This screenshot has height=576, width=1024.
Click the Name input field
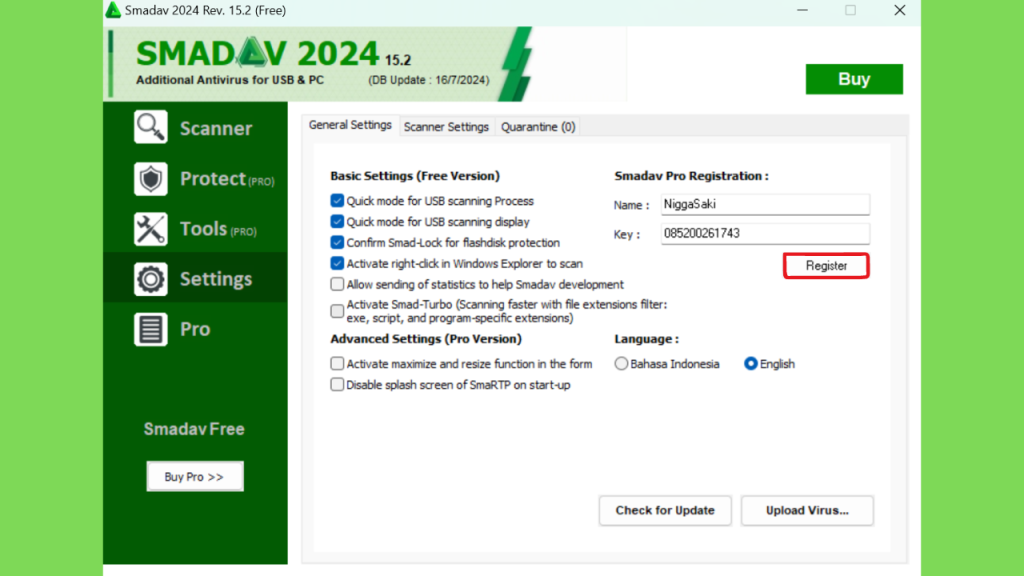click(765, 204)
